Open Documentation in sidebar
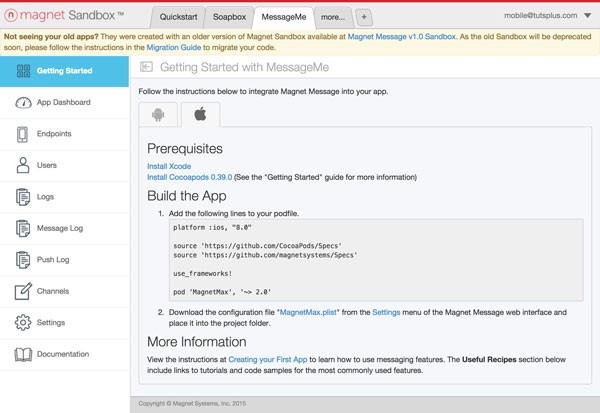 click(x=64, y=354)
